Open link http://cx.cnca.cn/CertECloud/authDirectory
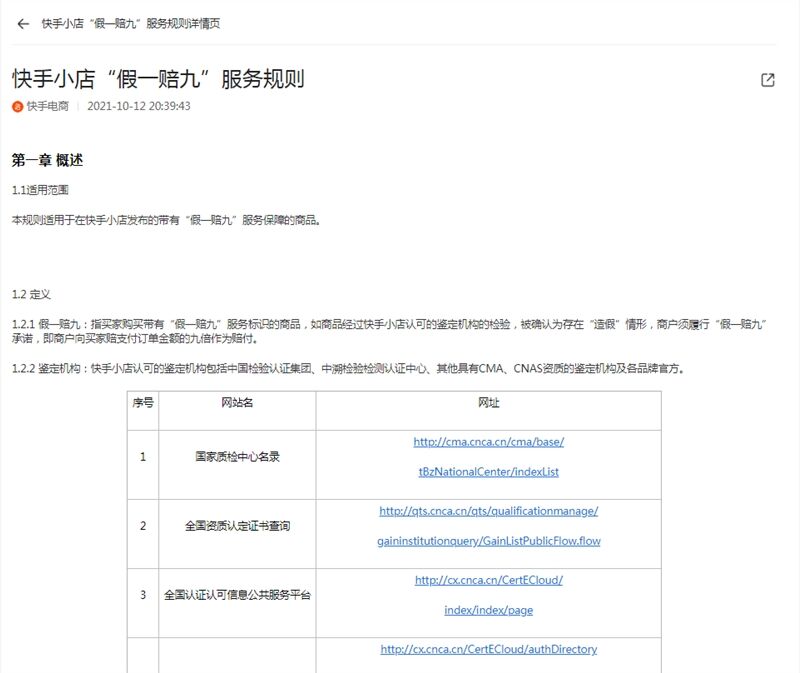 488,650
